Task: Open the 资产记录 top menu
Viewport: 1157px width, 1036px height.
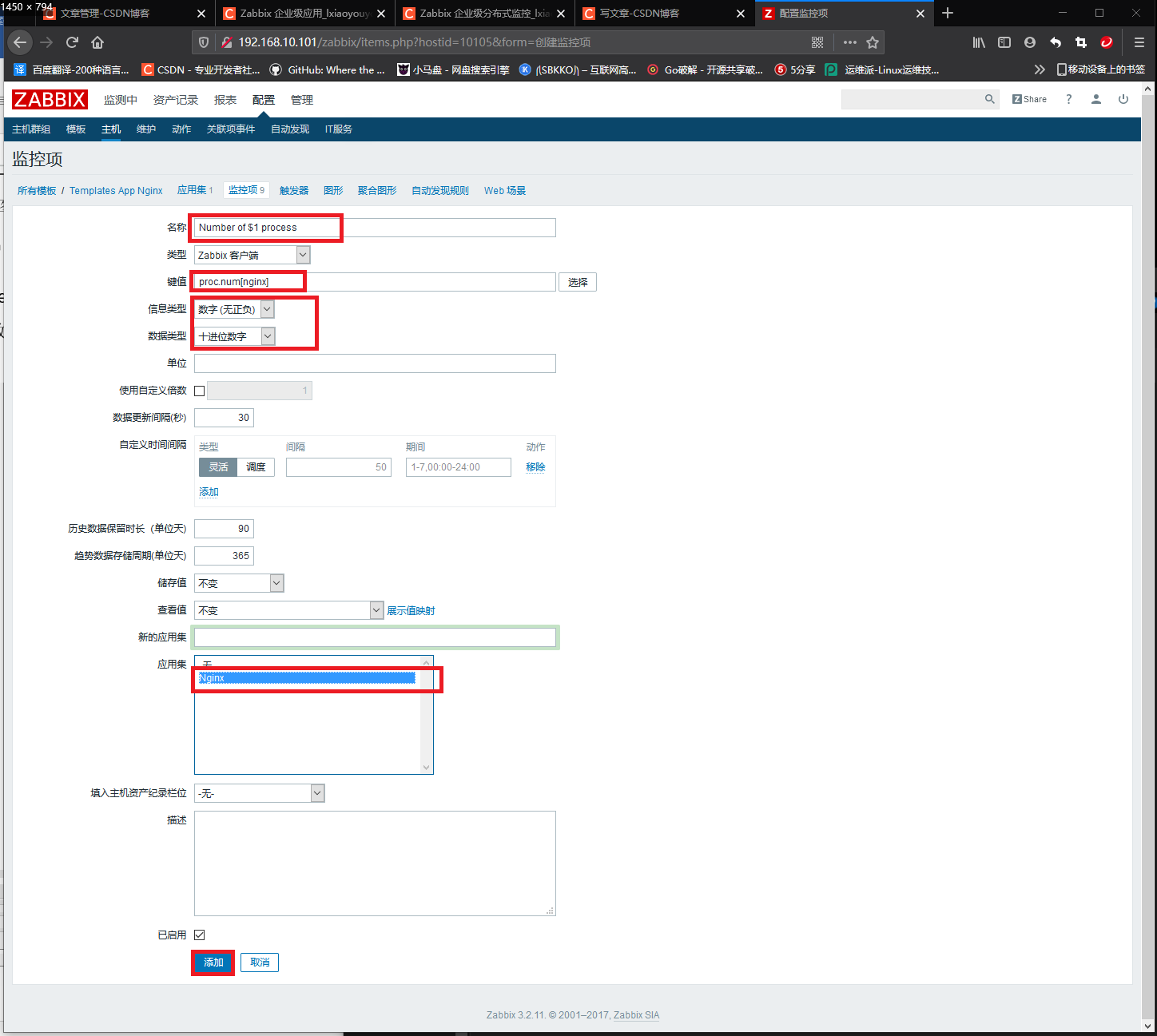Action: 176,100
